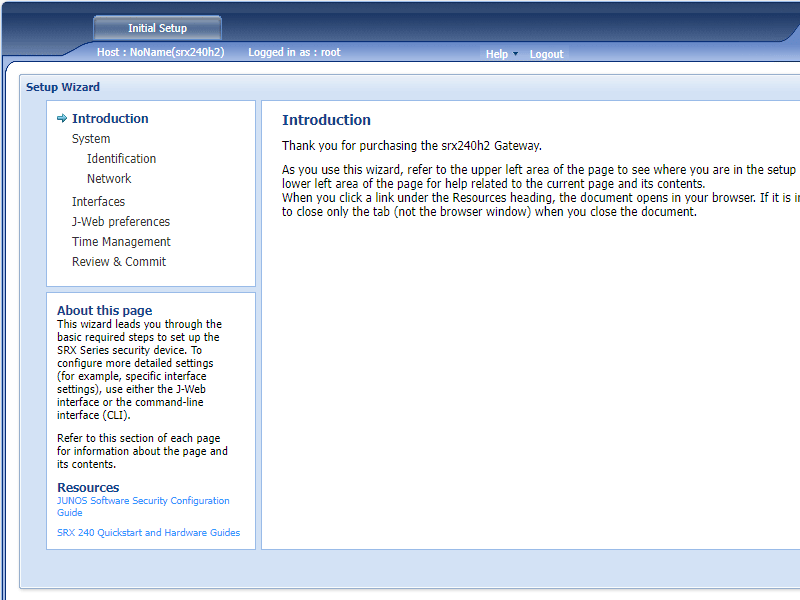This screenshot has height=600, width=800.
Task: Open the Interfaces wizard step
Action: (x=98, y=202)
